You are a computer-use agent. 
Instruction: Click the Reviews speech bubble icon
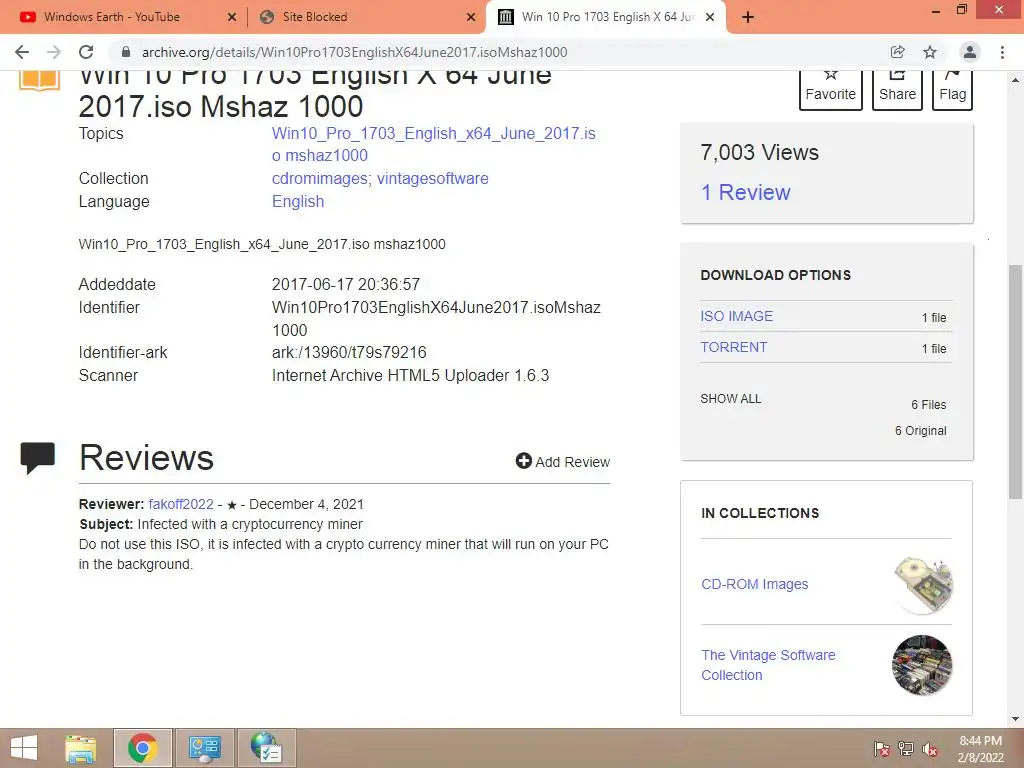pyautogui.click(x=38, y=458)
